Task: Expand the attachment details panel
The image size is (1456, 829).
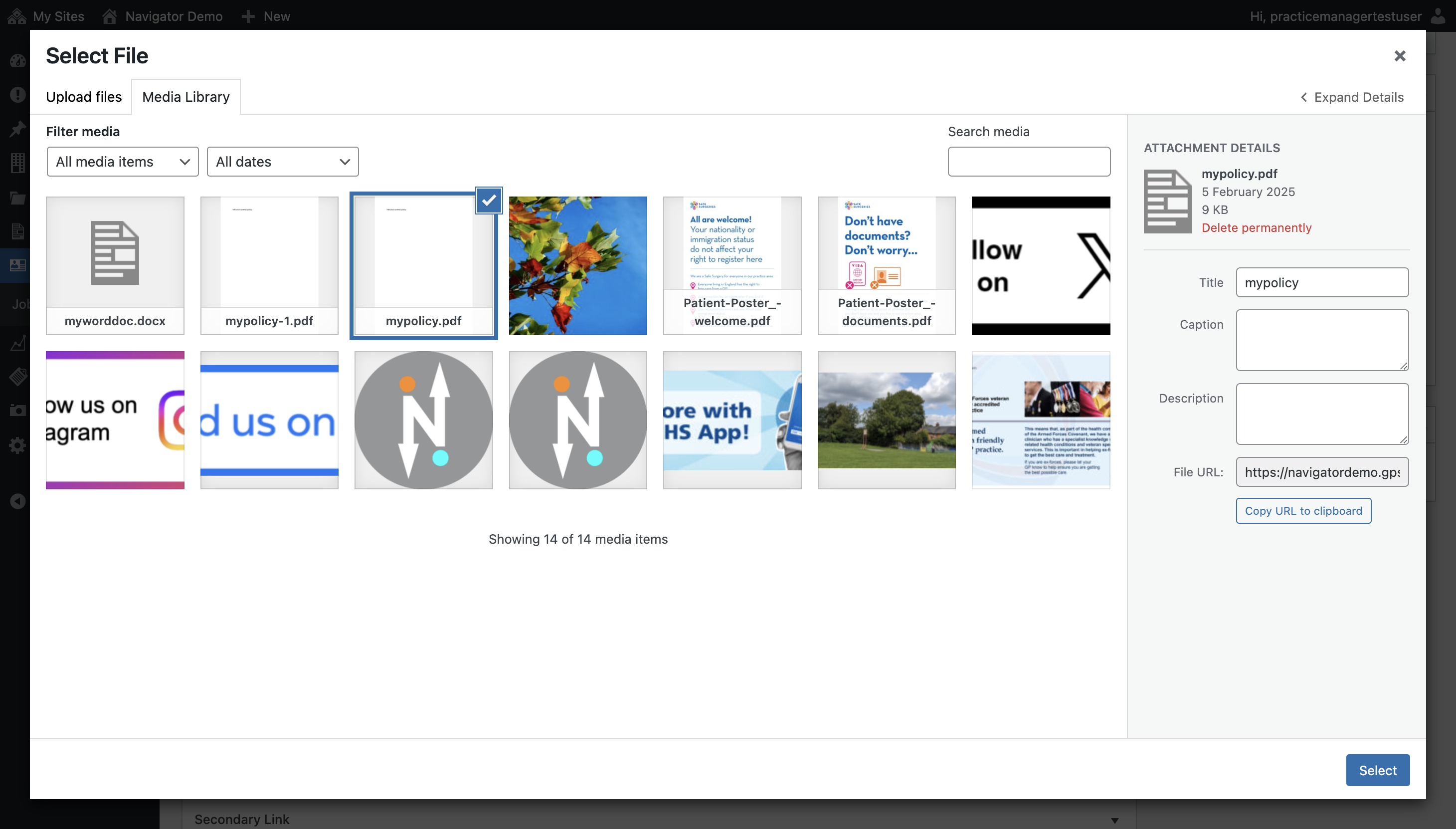Action: [1352, 97]
